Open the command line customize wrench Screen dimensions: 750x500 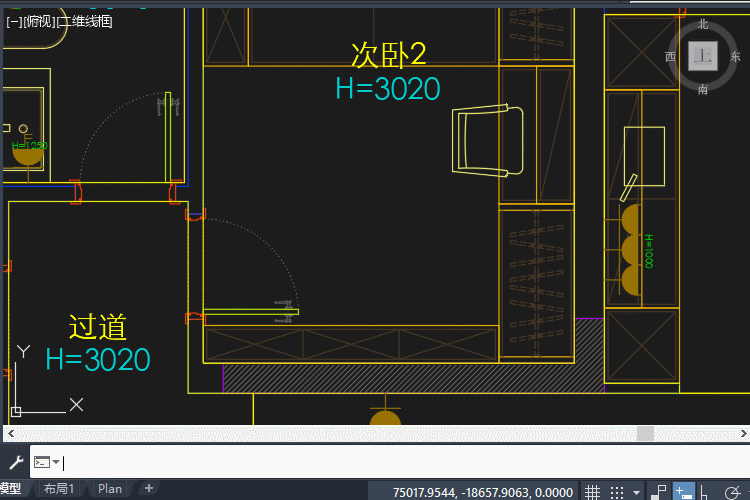(x=15, y=462)
